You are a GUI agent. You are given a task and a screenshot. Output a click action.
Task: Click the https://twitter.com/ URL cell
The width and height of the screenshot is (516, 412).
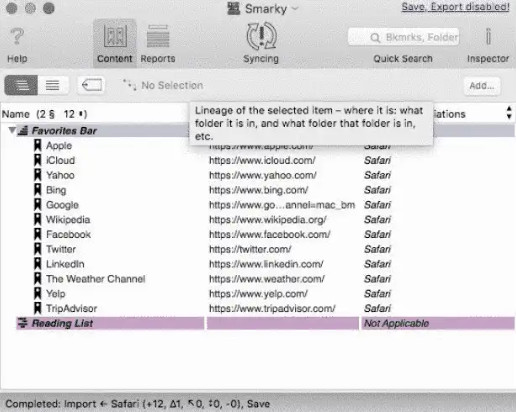(x=250, y=249)
